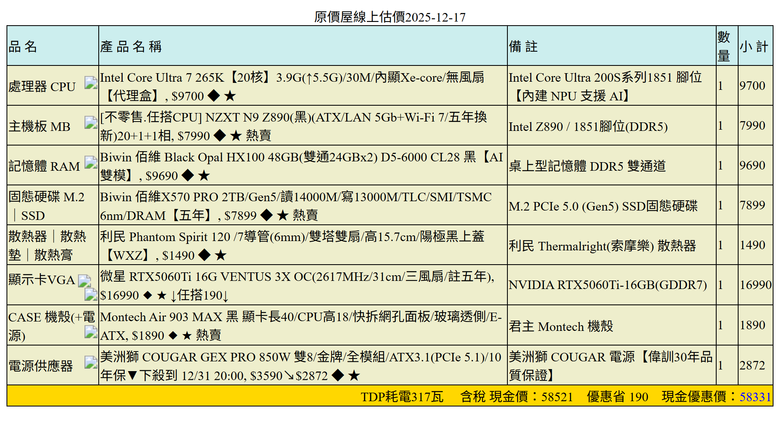Screen dimensions: 780x439
Task: Click the M.2 PCIe 5.0 (Gen5) SSD note
Action: pyautogui.click(x=603, y=206)
